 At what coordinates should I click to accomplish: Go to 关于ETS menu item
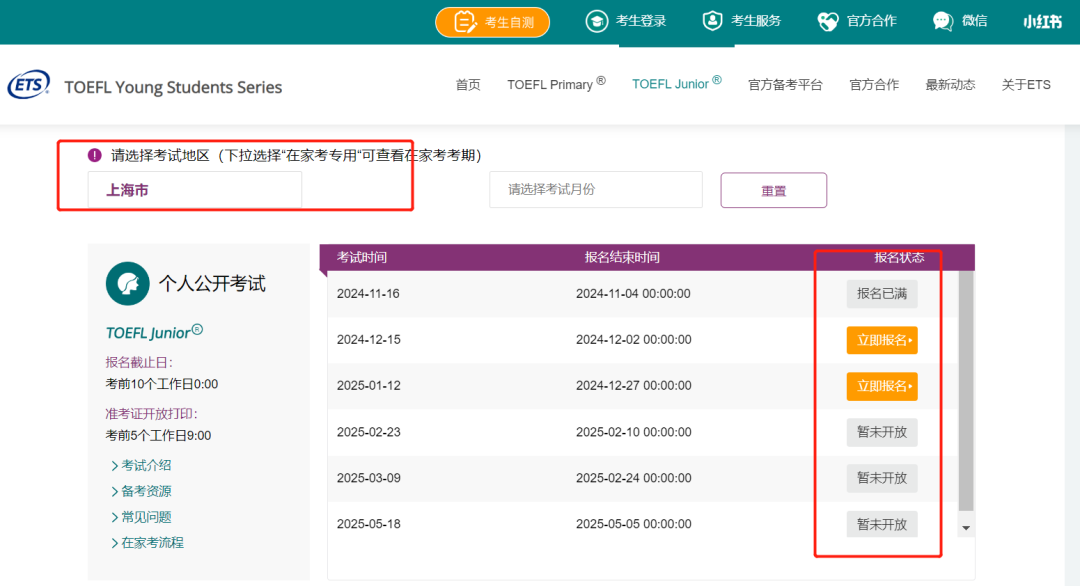click(x=1026, y=85)
